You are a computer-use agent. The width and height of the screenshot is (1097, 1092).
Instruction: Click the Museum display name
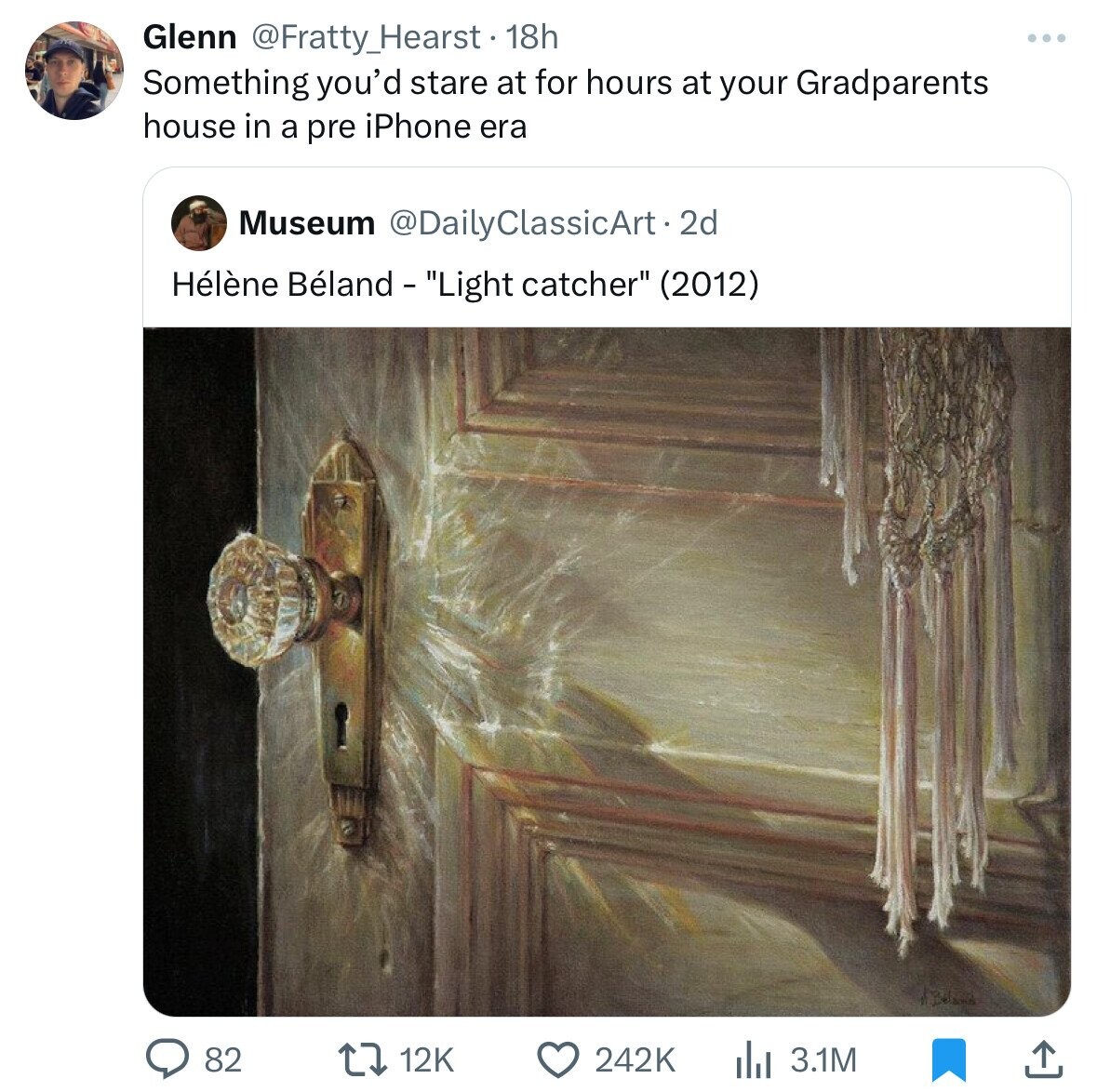[306, 223]
